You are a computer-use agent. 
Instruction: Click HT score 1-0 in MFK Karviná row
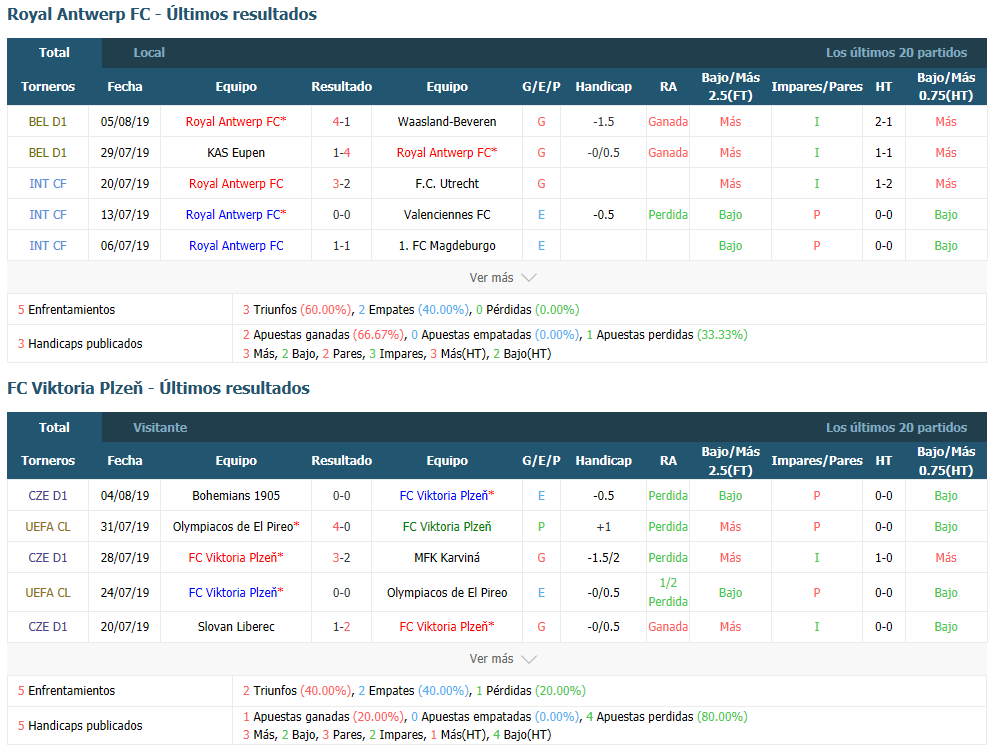[883, 558]
